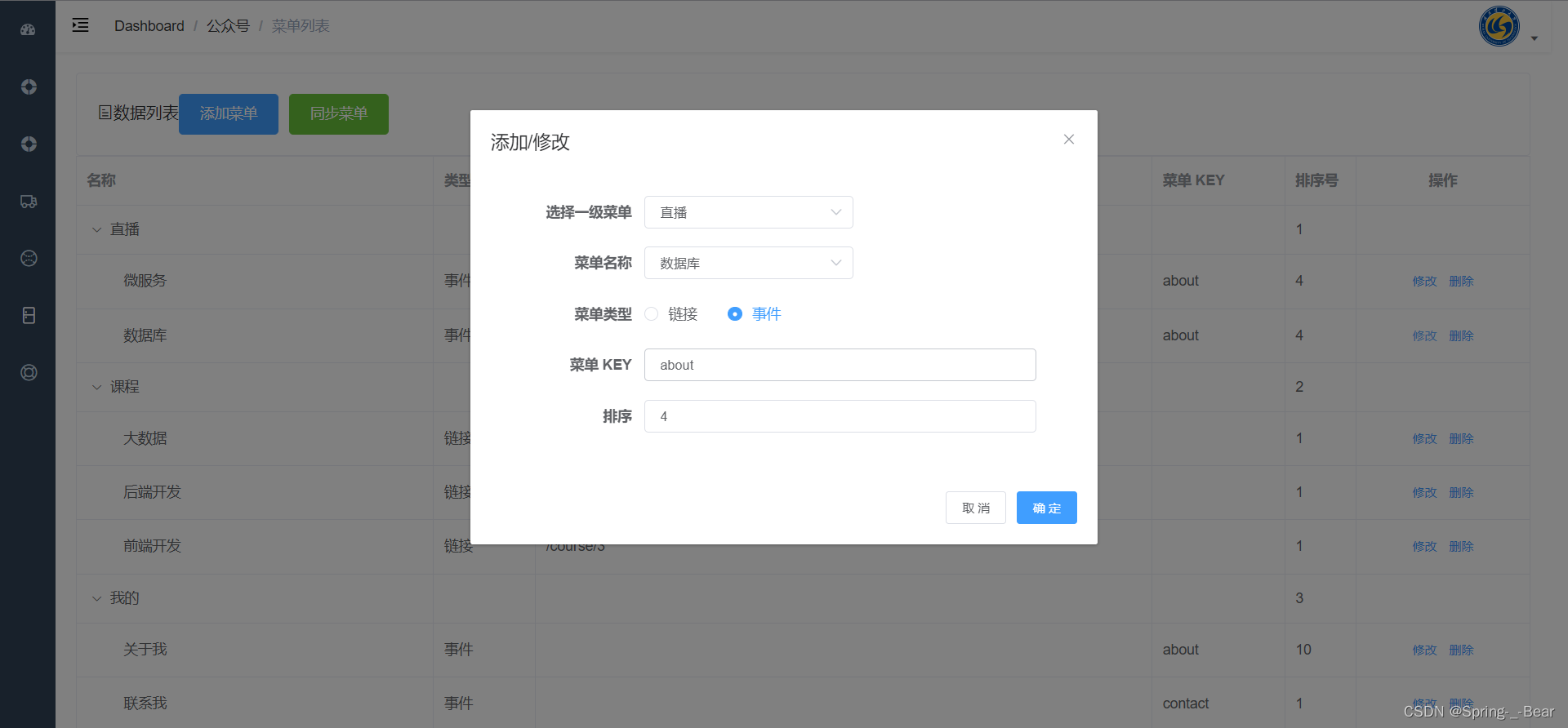Open the delivery truck sidebar icon

(x=29, y=201)
